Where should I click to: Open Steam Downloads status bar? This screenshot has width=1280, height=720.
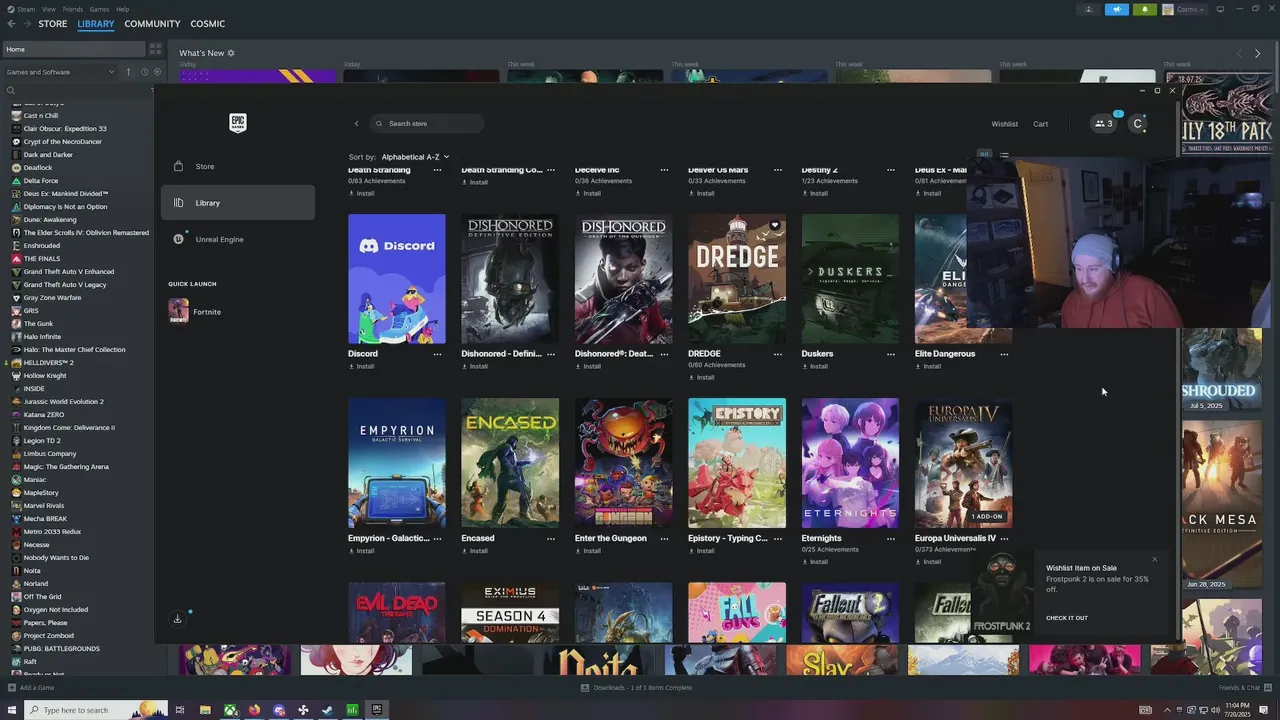click(636, 688)
